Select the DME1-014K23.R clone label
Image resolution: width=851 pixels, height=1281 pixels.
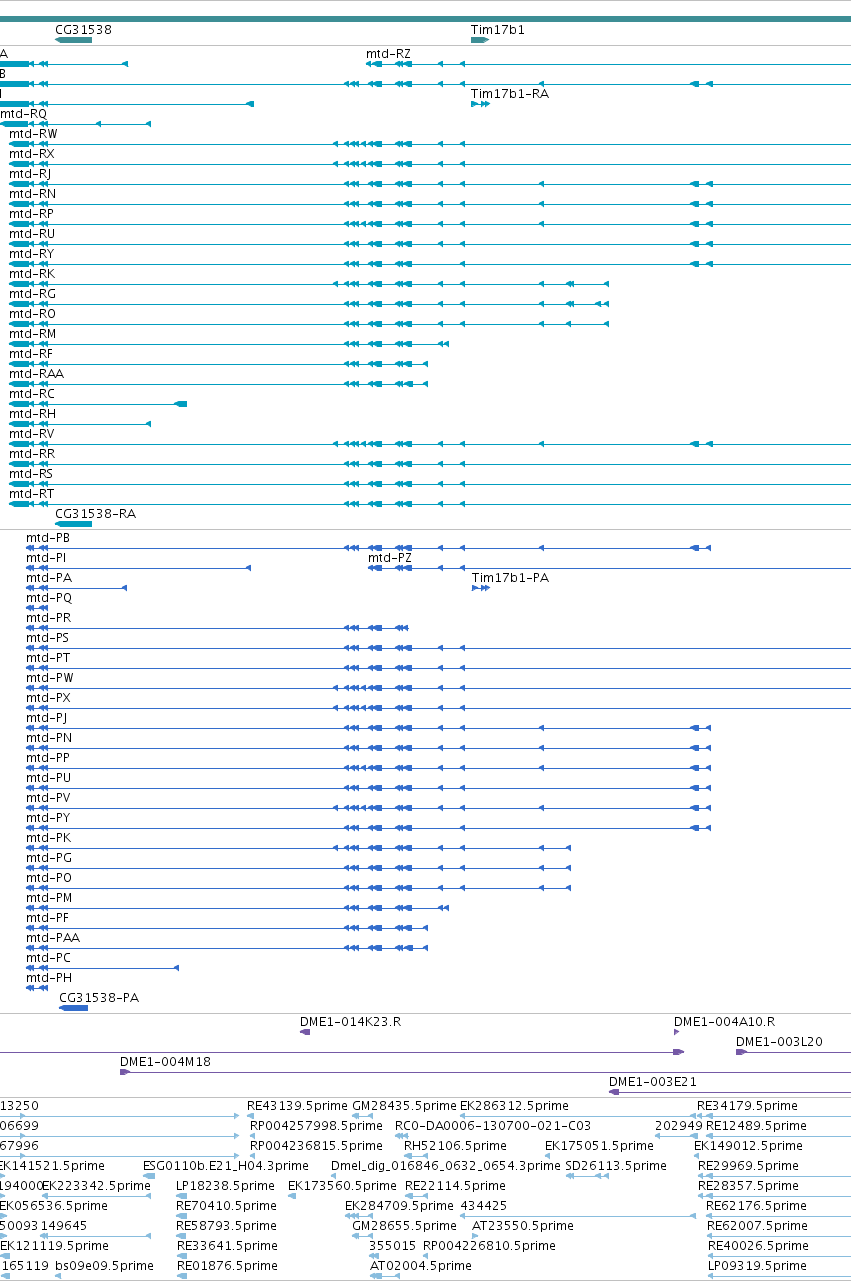[351, 1022]
